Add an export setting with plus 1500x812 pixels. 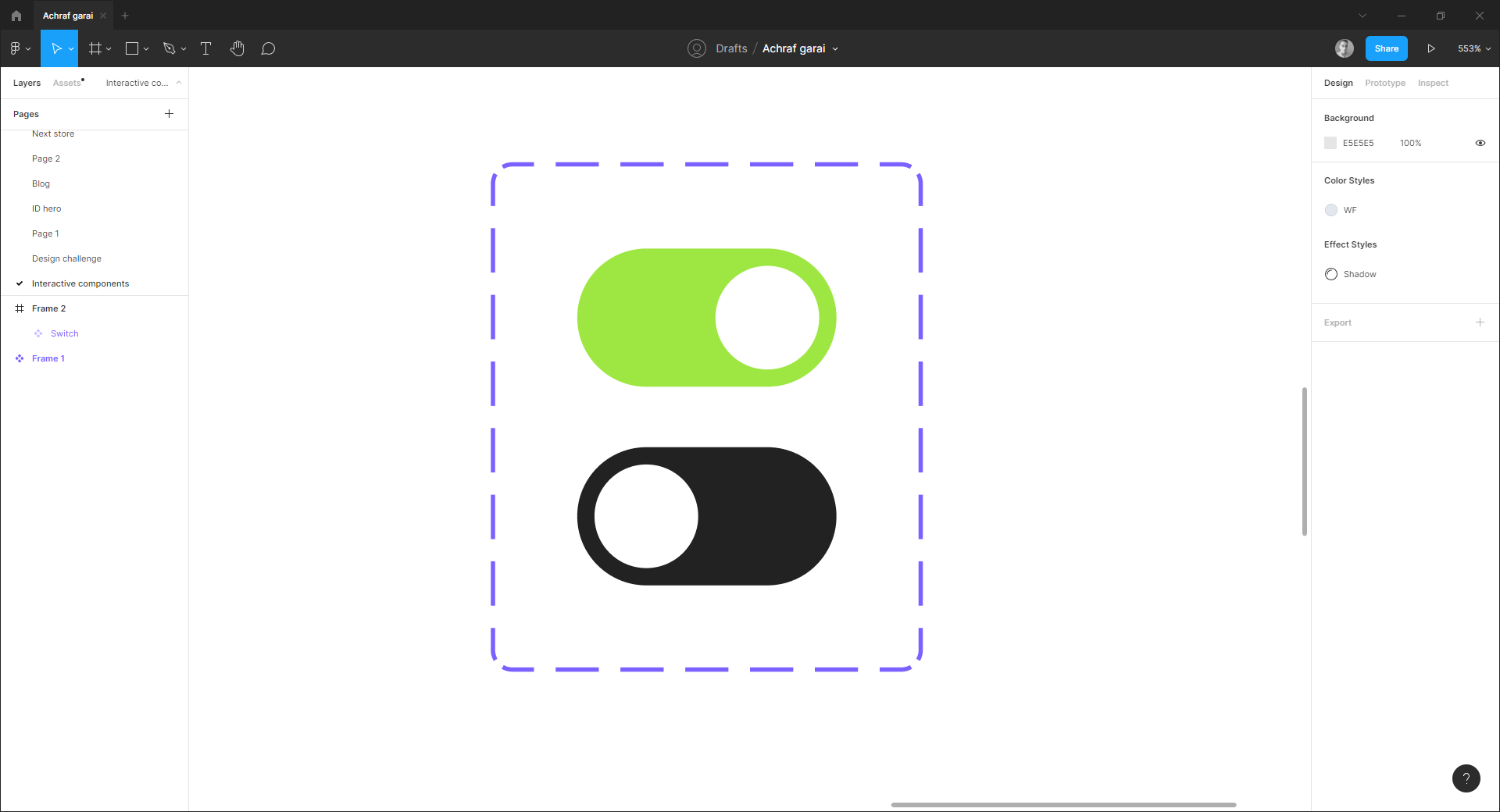click(x=1480, y=322)
